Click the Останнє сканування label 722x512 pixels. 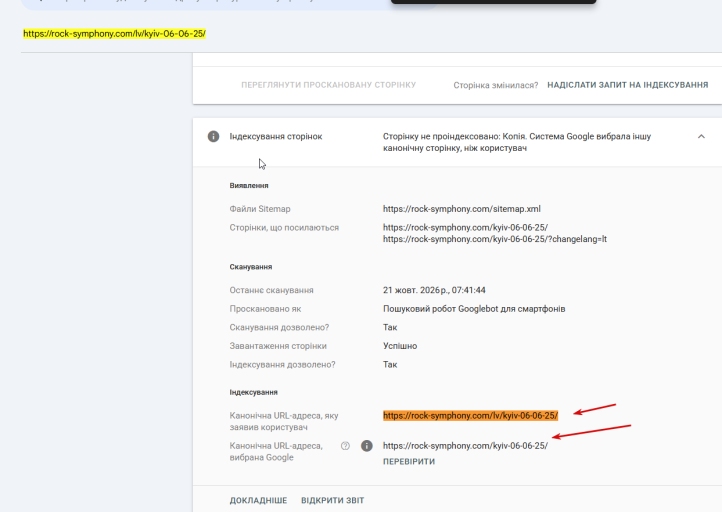tap(271, 290)
